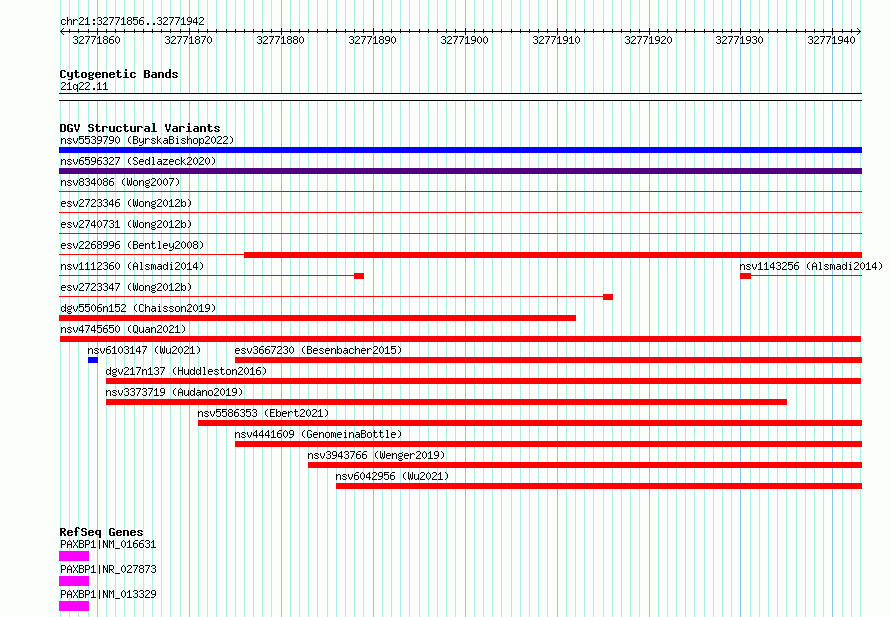The image size is (890, 617).
Task: Click ruler position 32771890
Action: click(372, 40)
